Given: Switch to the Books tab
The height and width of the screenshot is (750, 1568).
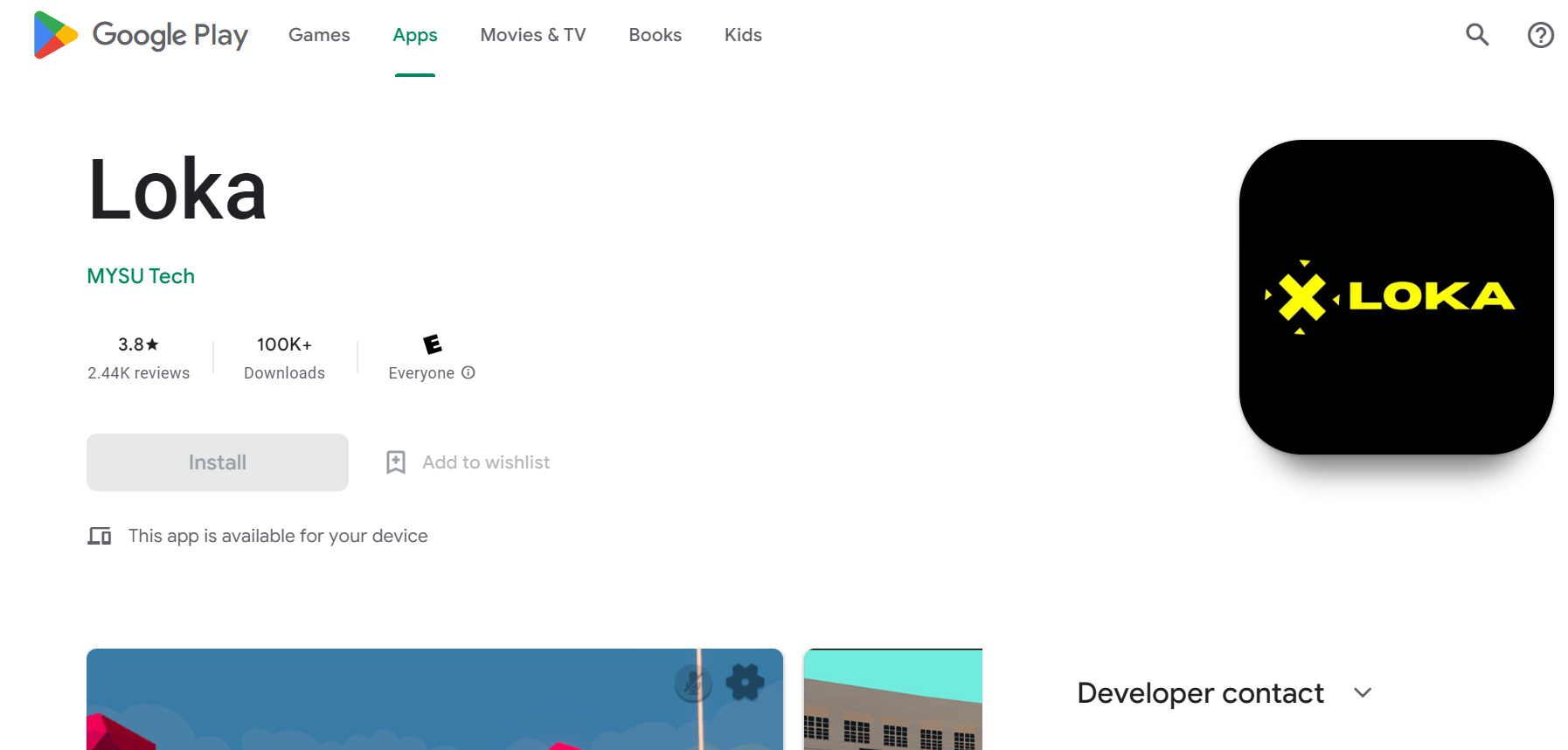Looking at the screenshot, I should [656, 35].
